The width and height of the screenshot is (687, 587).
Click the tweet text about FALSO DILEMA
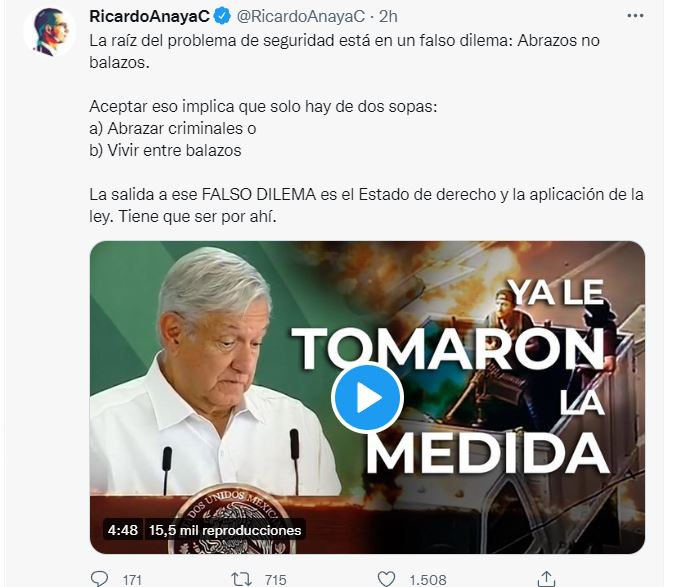point(366,205)
